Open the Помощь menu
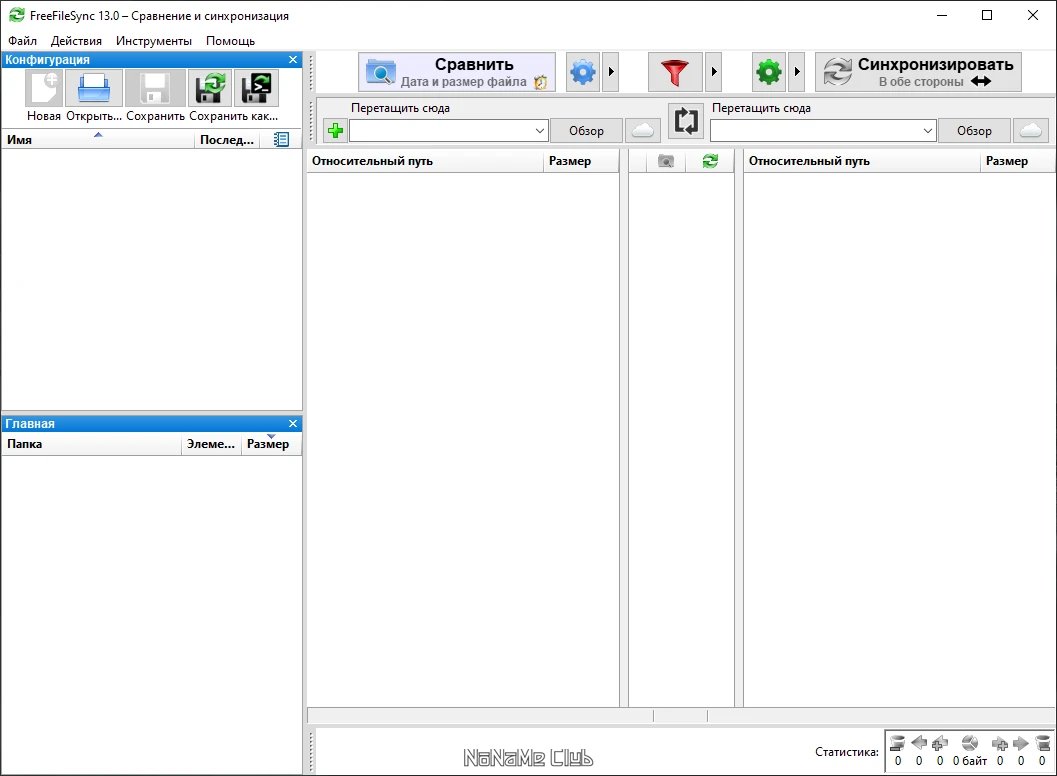 click(x=231, y=41)
